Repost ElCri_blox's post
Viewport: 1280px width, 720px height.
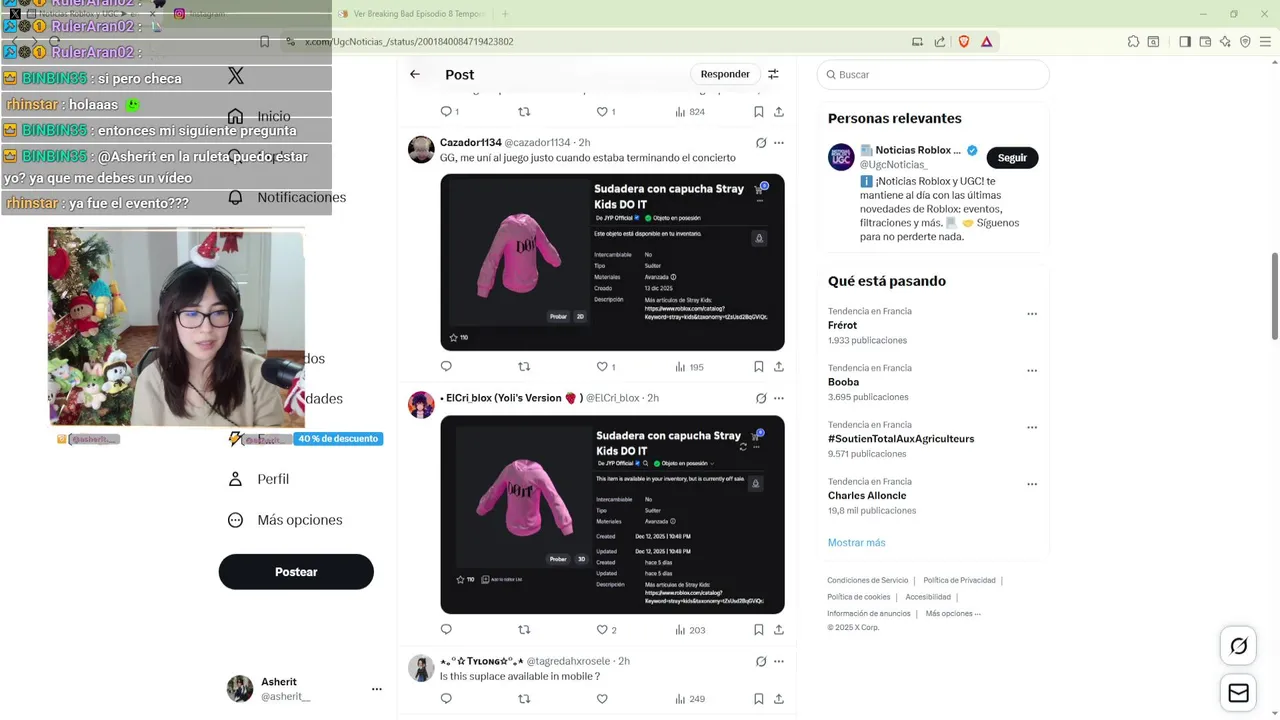tap(524, 630)
